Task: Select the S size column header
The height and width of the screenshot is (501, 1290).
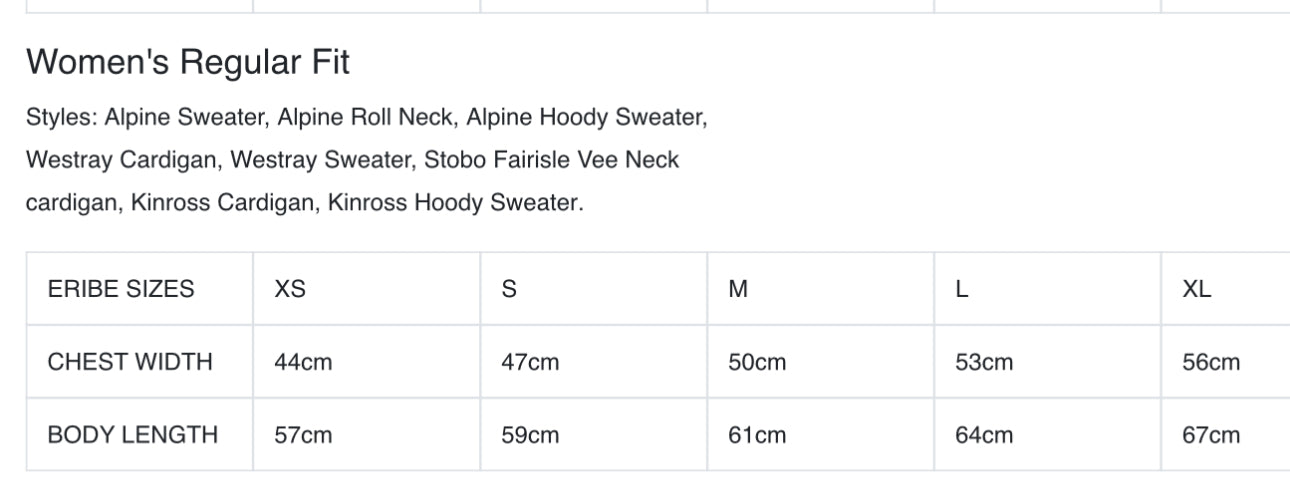Action: pos(509,289)
